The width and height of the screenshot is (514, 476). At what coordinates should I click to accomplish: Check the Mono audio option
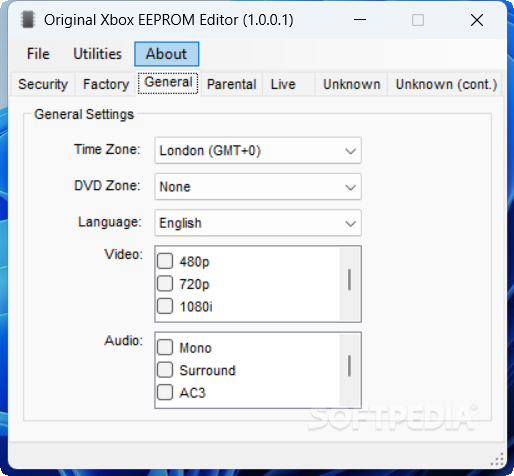[x=165, y=347]
